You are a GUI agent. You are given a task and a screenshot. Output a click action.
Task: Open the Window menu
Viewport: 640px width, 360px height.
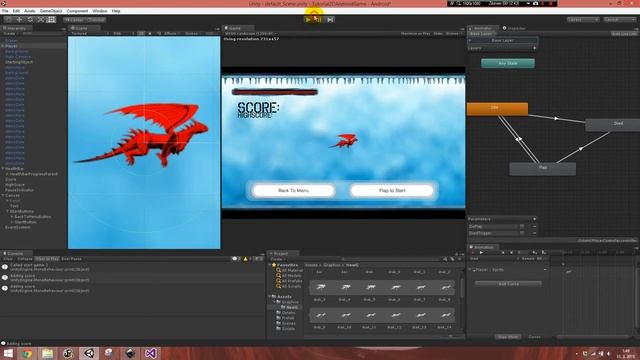(x=100, y=11)
